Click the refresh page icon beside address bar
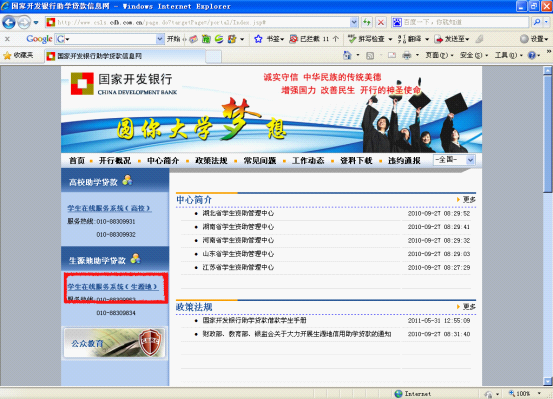 click(x=367, y=22)
